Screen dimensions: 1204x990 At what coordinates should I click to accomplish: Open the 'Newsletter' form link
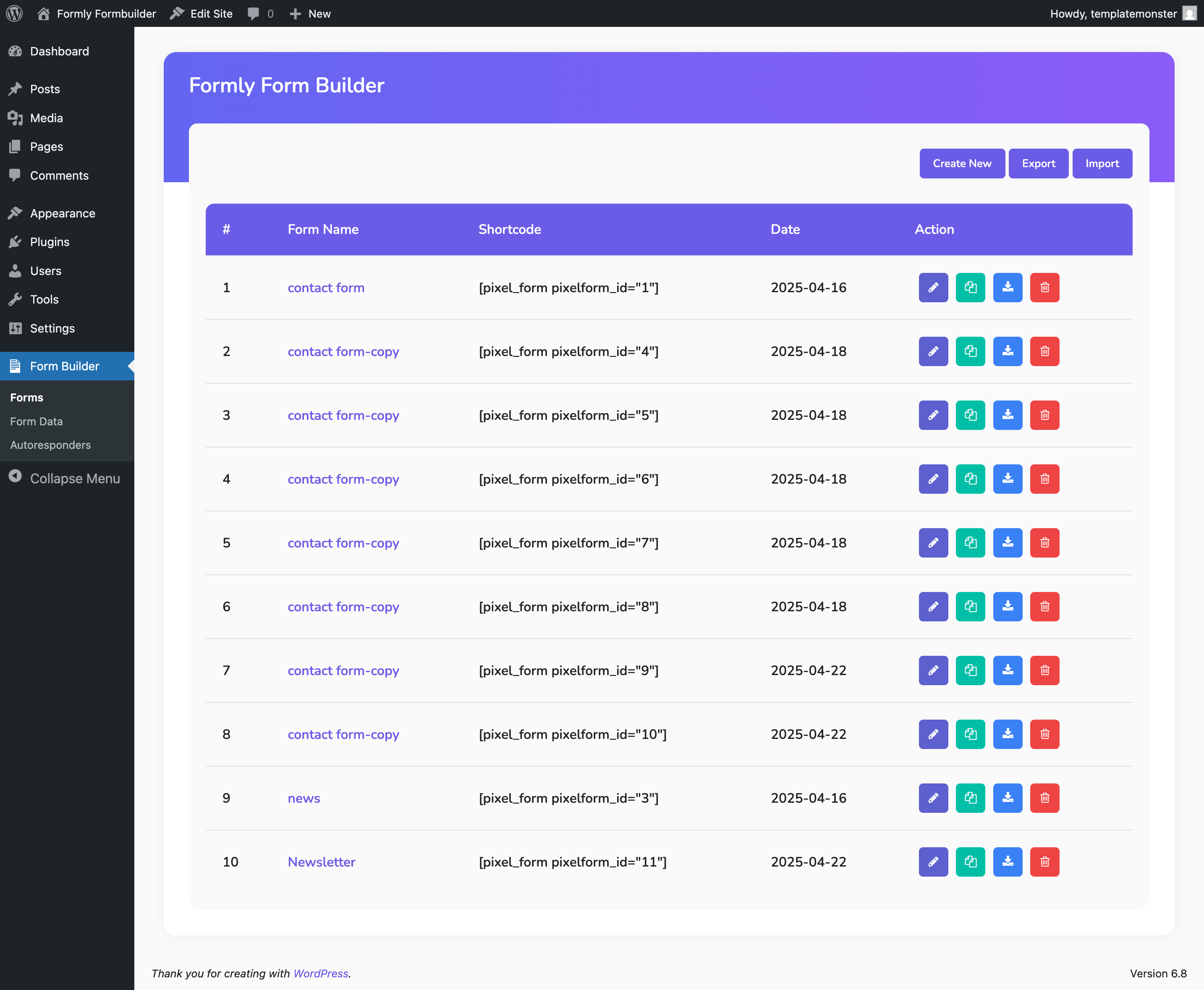click(x=322, y=862)
